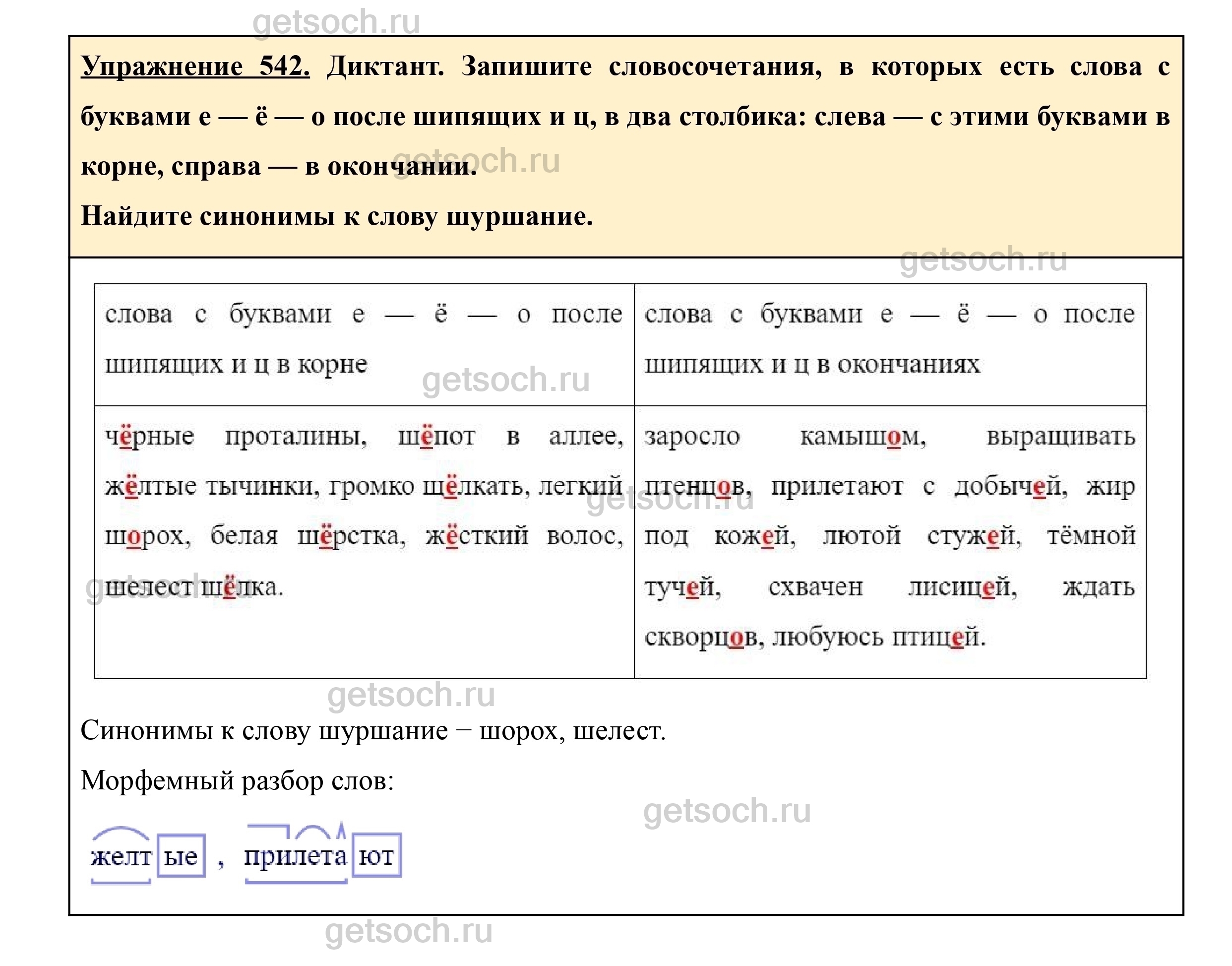The image size is (1232, 966).
Task: Click the word "шорох" in the left column
Action: (x=147, y=536)
